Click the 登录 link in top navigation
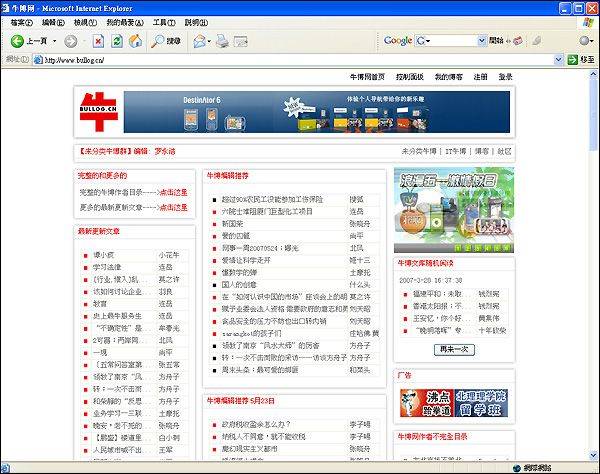Viewport: 600px width, 474px height. click(x=505, y=77)
